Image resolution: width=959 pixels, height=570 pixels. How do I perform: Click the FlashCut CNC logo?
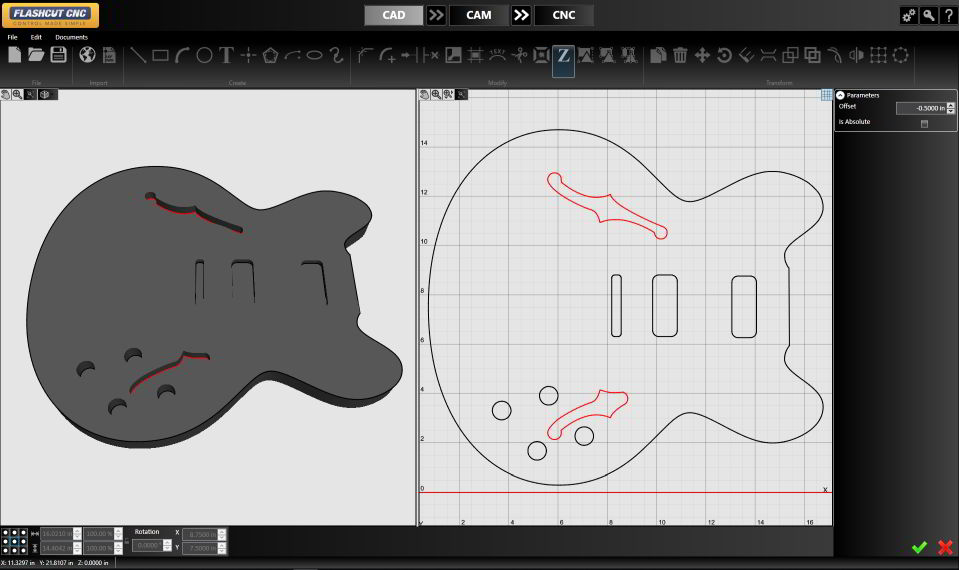(x=50, y=15)
